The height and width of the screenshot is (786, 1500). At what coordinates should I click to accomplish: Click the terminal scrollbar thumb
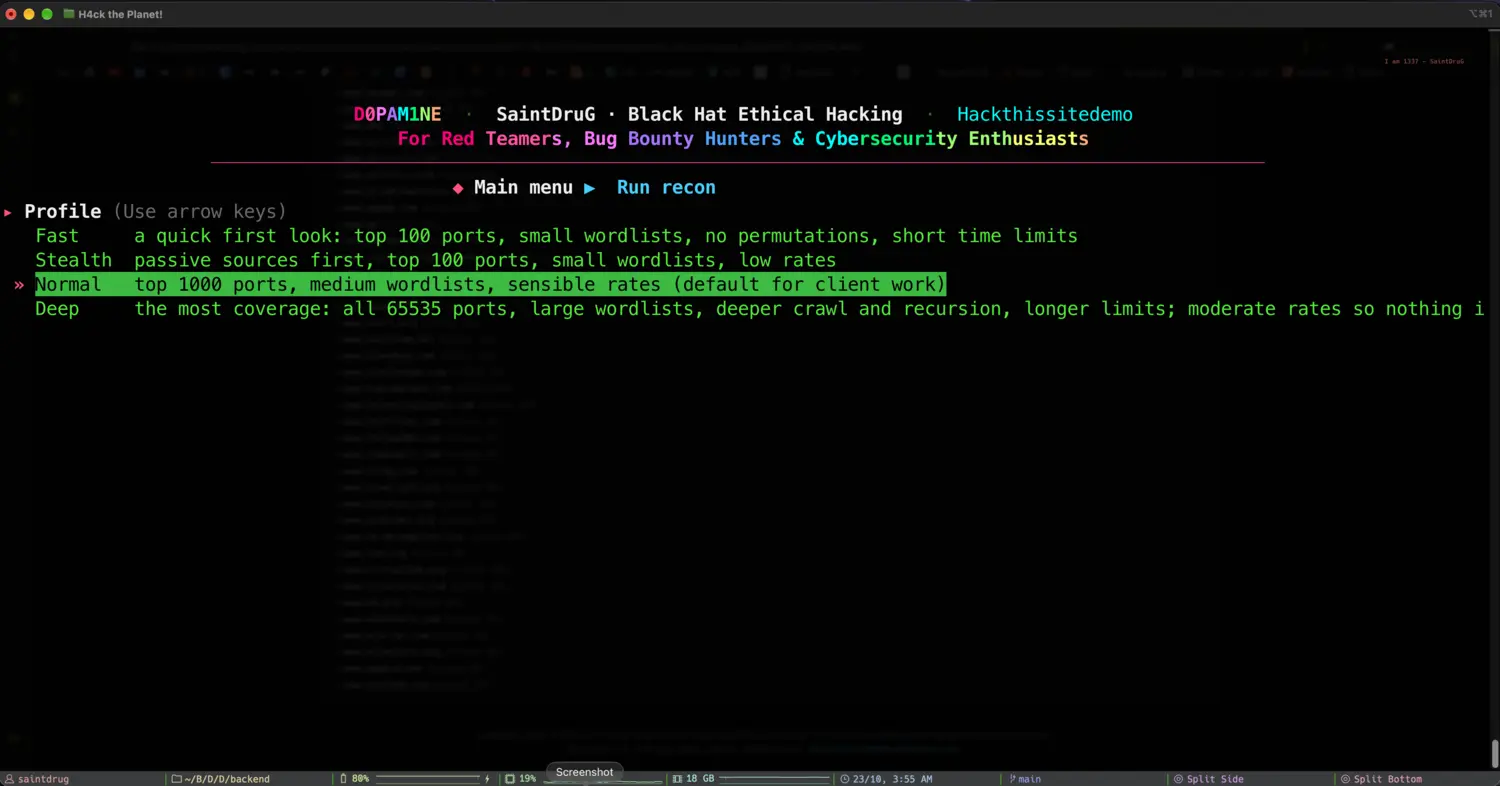click(1495, 753)
